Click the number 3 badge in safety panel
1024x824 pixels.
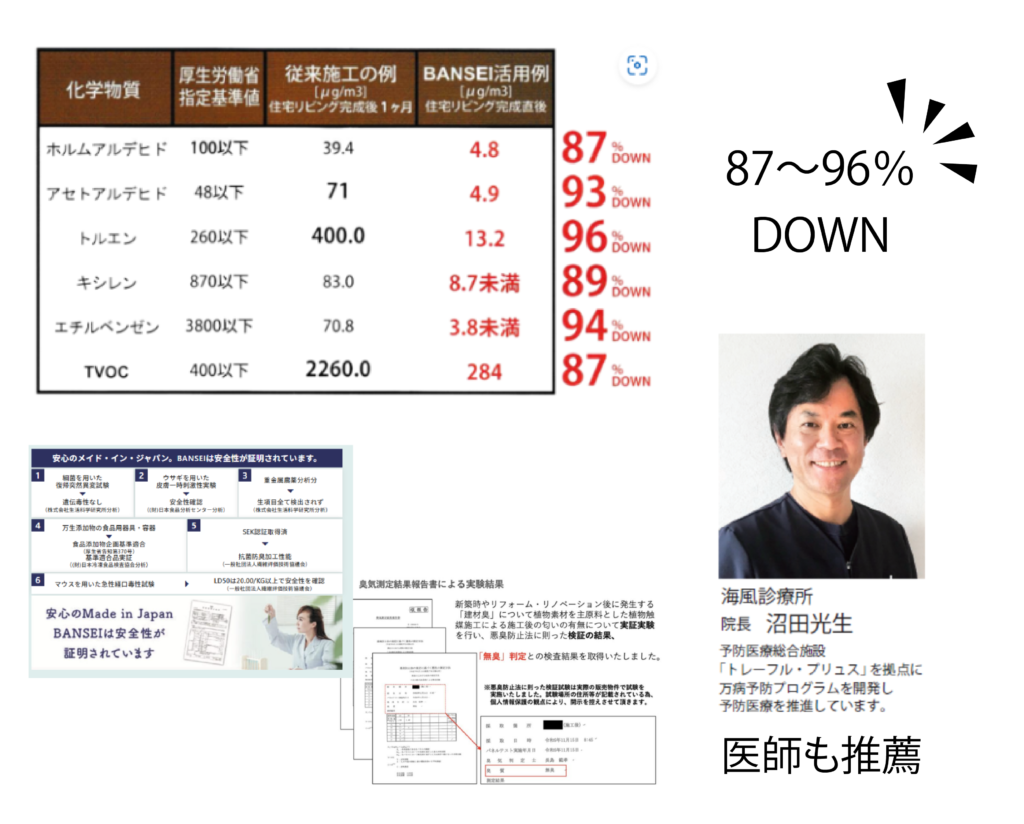[x=244, y=476]
